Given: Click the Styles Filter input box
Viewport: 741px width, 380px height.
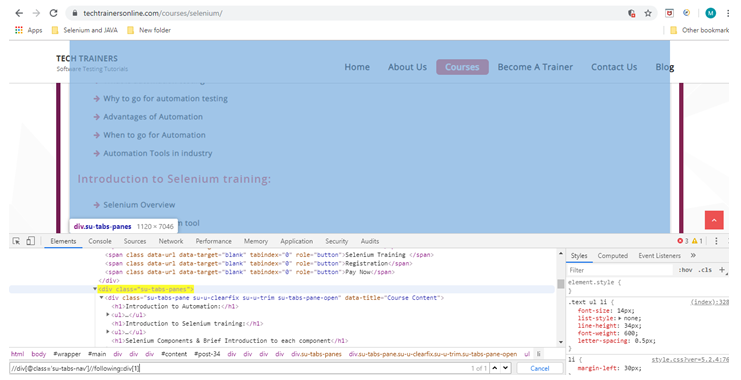Looking at the screenshot, I should (x=620, y=270).
